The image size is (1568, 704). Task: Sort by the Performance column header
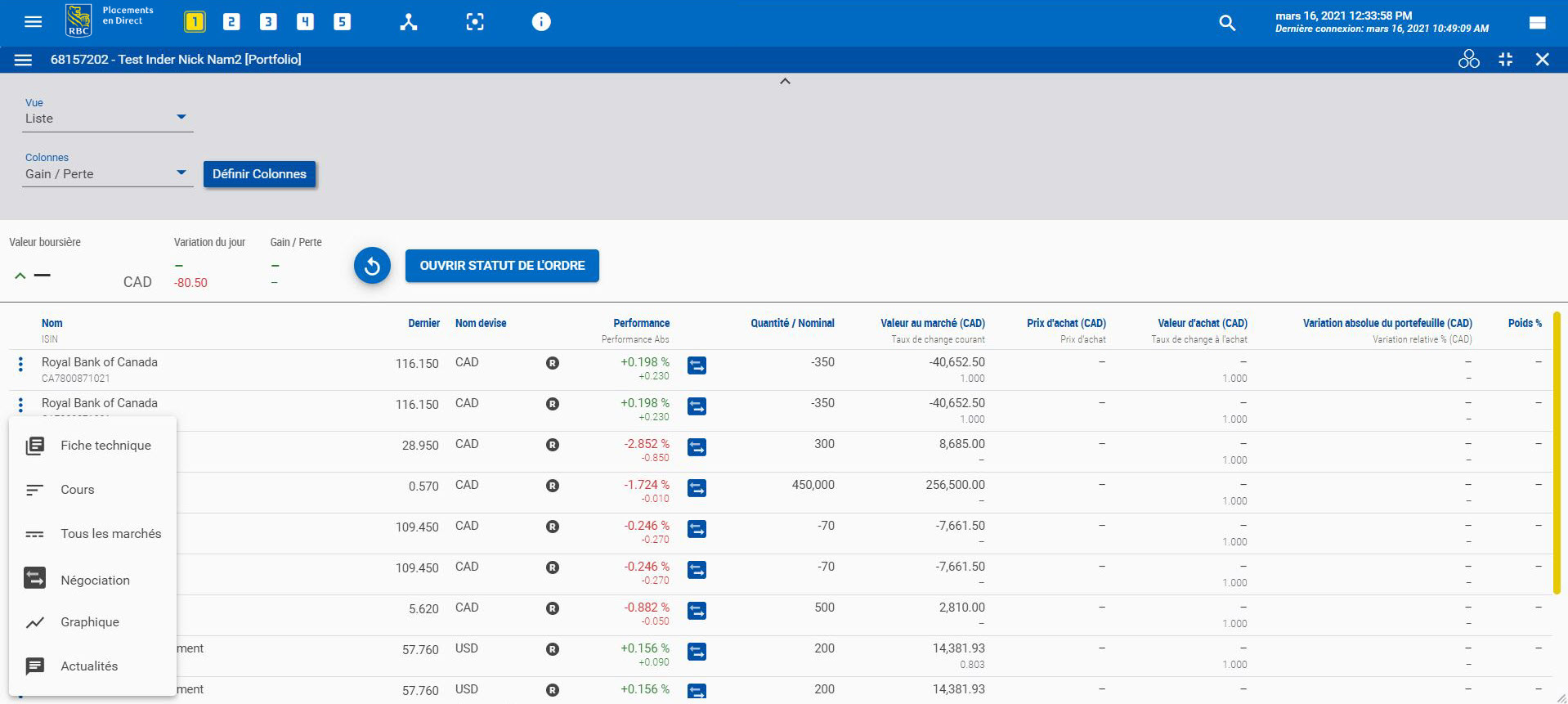[x=641, y=323]
